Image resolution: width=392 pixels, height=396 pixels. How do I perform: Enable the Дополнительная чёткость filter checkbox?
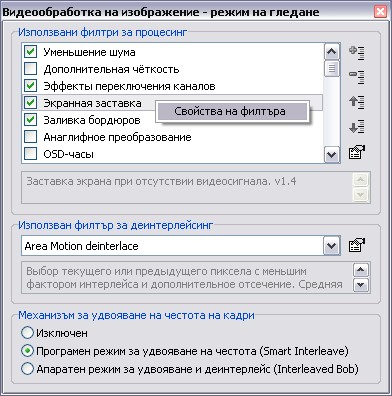click(x=30, y=69)
